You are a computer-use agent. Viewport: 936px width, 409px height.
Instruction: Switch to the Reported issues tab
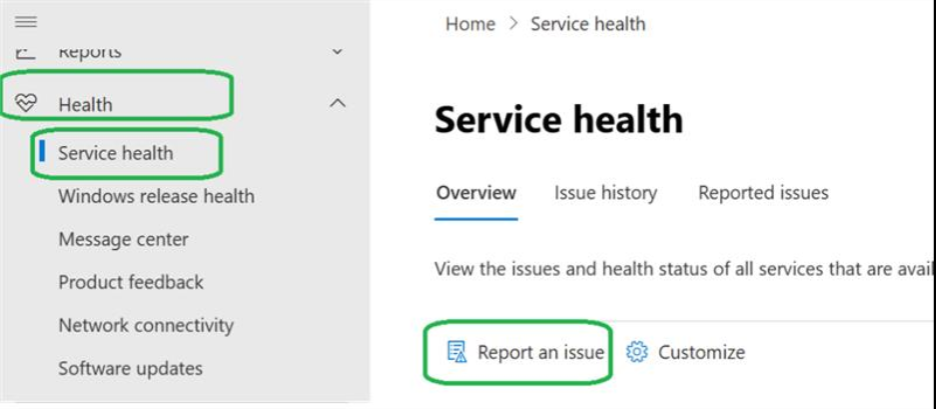(x=763, y=193)
